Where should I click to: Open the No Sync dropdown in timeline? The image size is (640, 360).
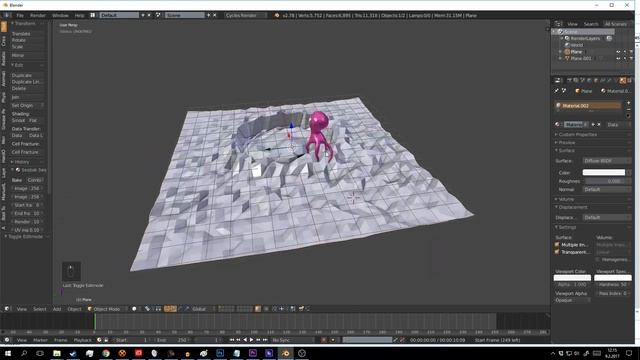click(x=292, y=340)
